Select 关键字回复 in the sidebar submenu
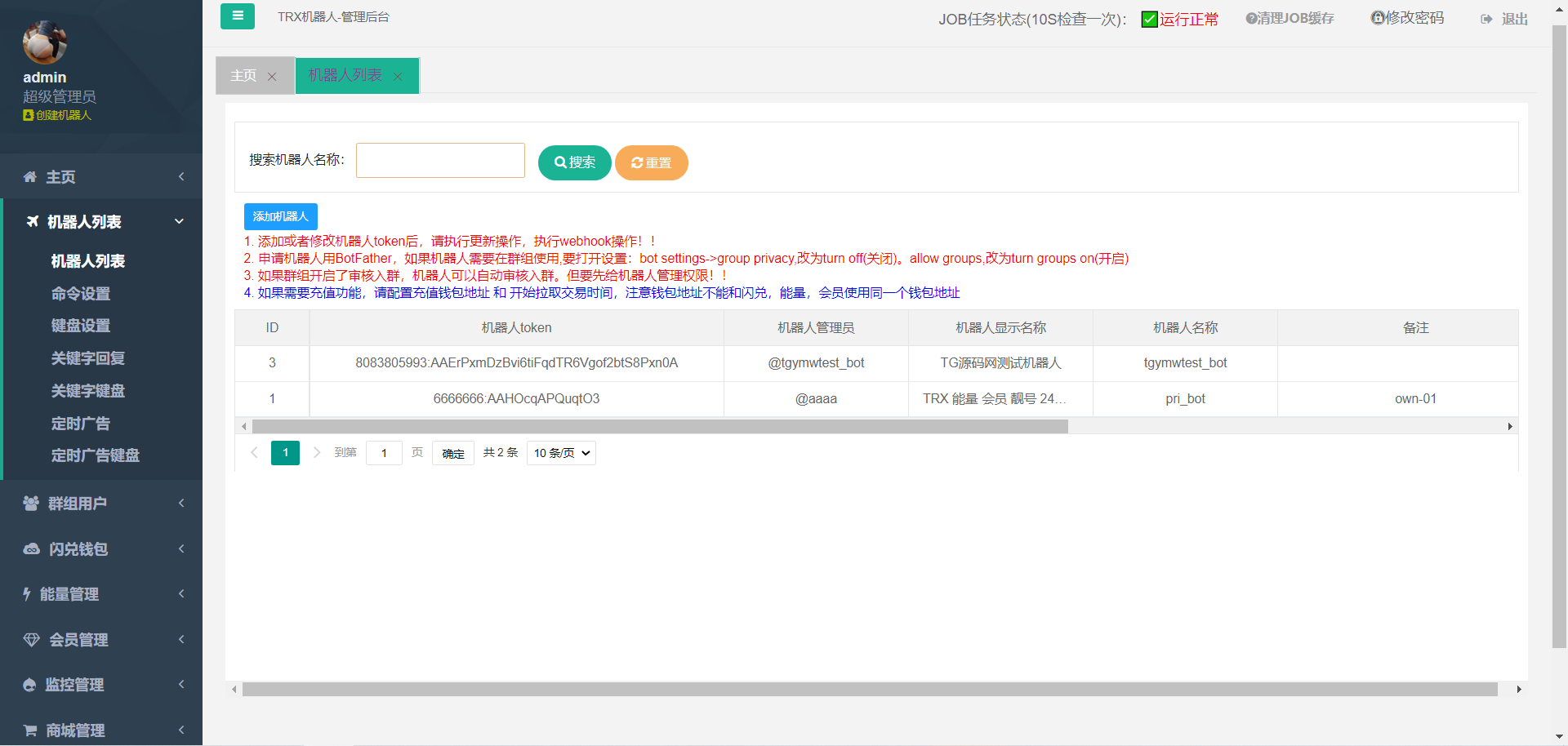Screen dimensions: 1568x746 88,358
